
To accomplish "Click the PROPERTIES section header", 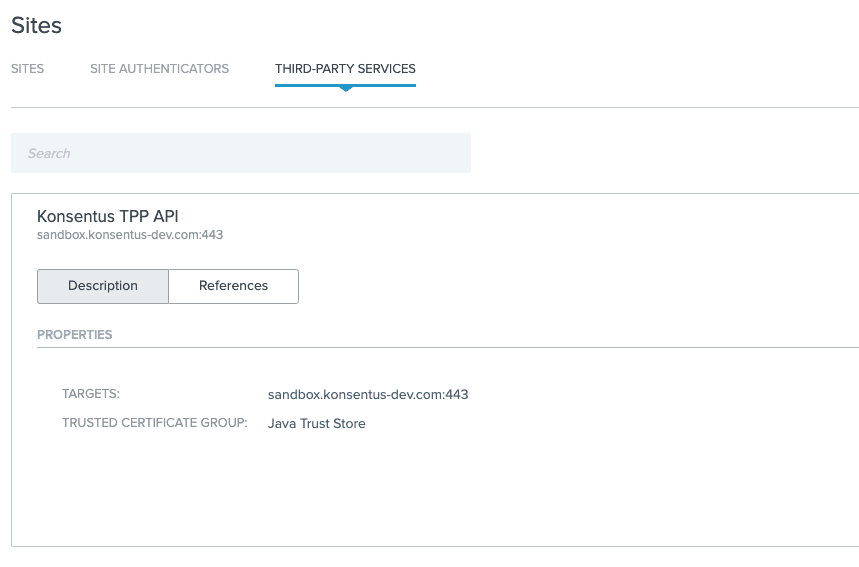I will [x=75, y=335].
